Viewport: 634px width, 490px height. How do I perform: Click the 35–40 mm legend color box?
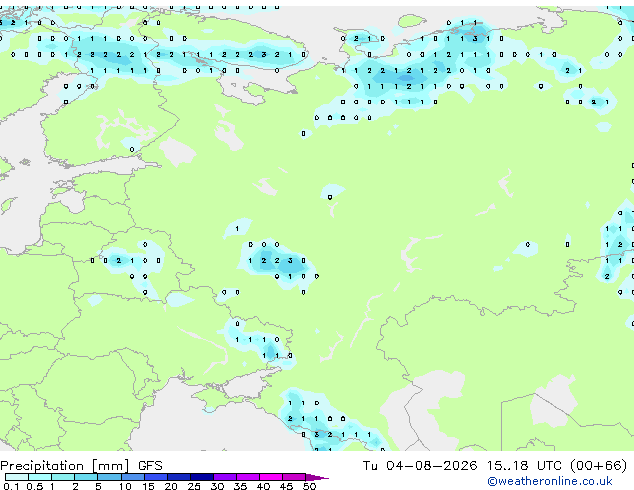(x=248, y=477)
